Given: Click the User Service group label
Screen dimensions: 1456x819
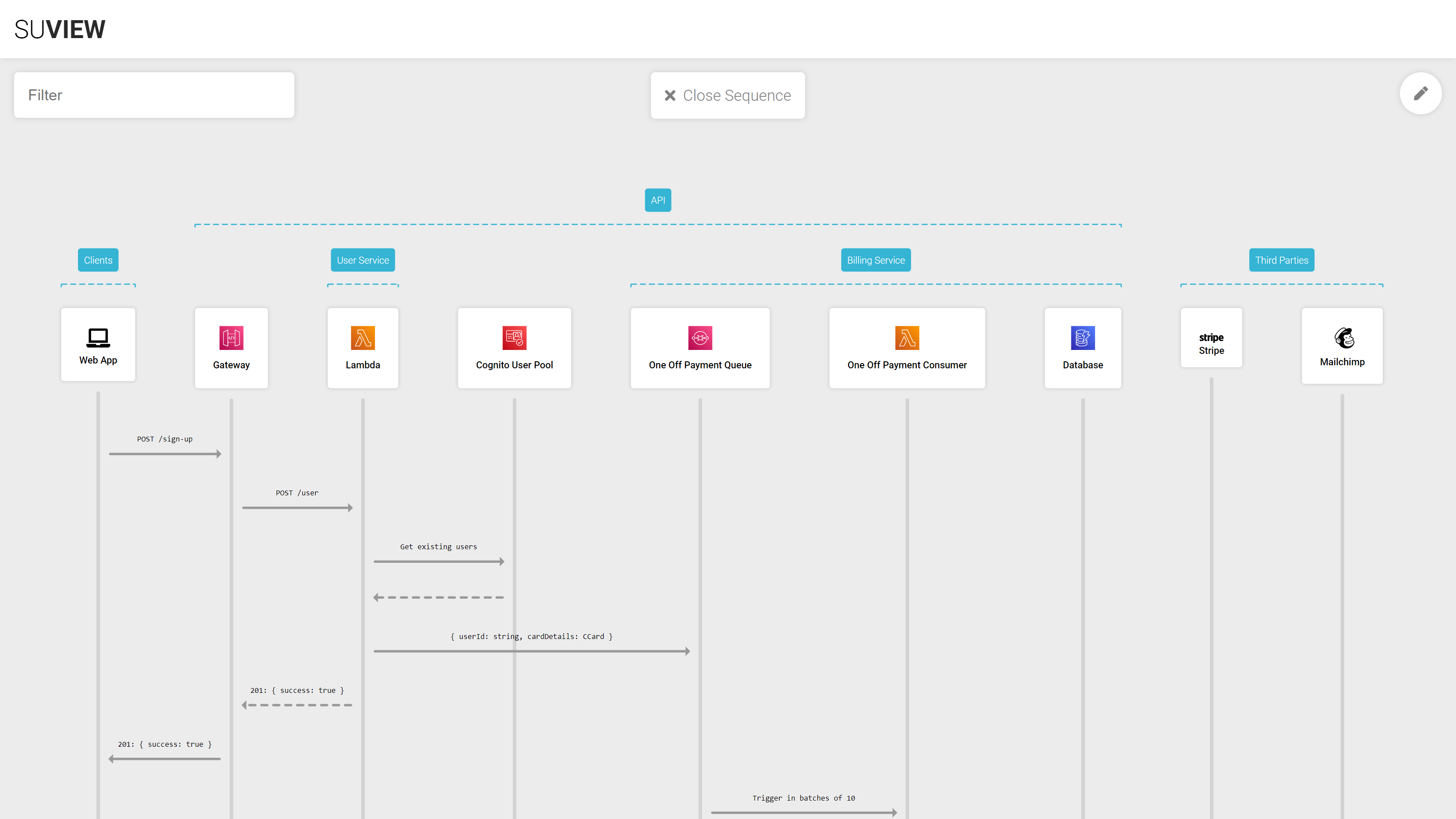Looking at the screenshot, I should [363, 260].
